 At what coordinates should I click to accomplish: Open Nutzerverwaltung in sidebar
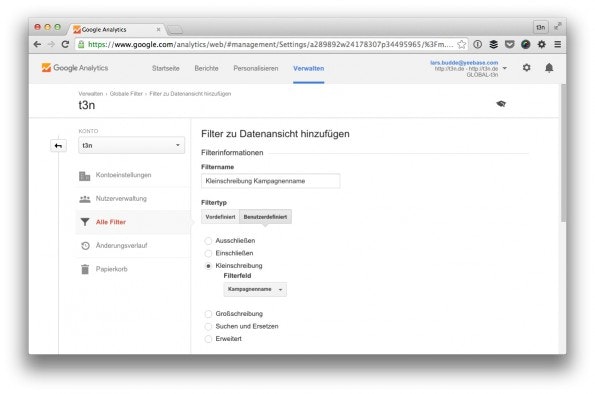pos(121,199)
